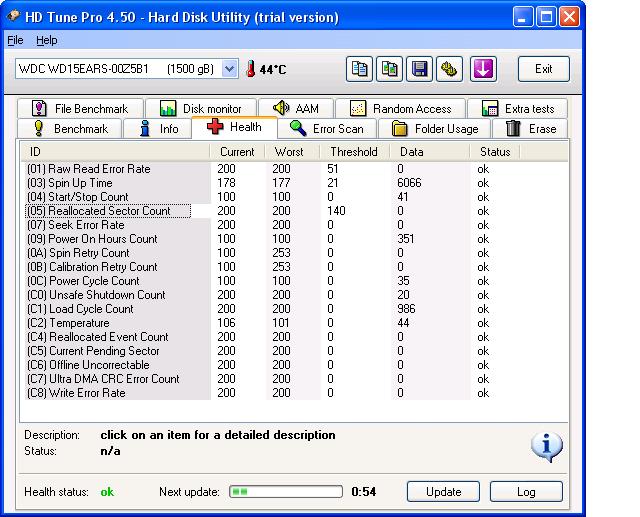
Task: Open the drive selection dropdown
Action: [229, 69]
